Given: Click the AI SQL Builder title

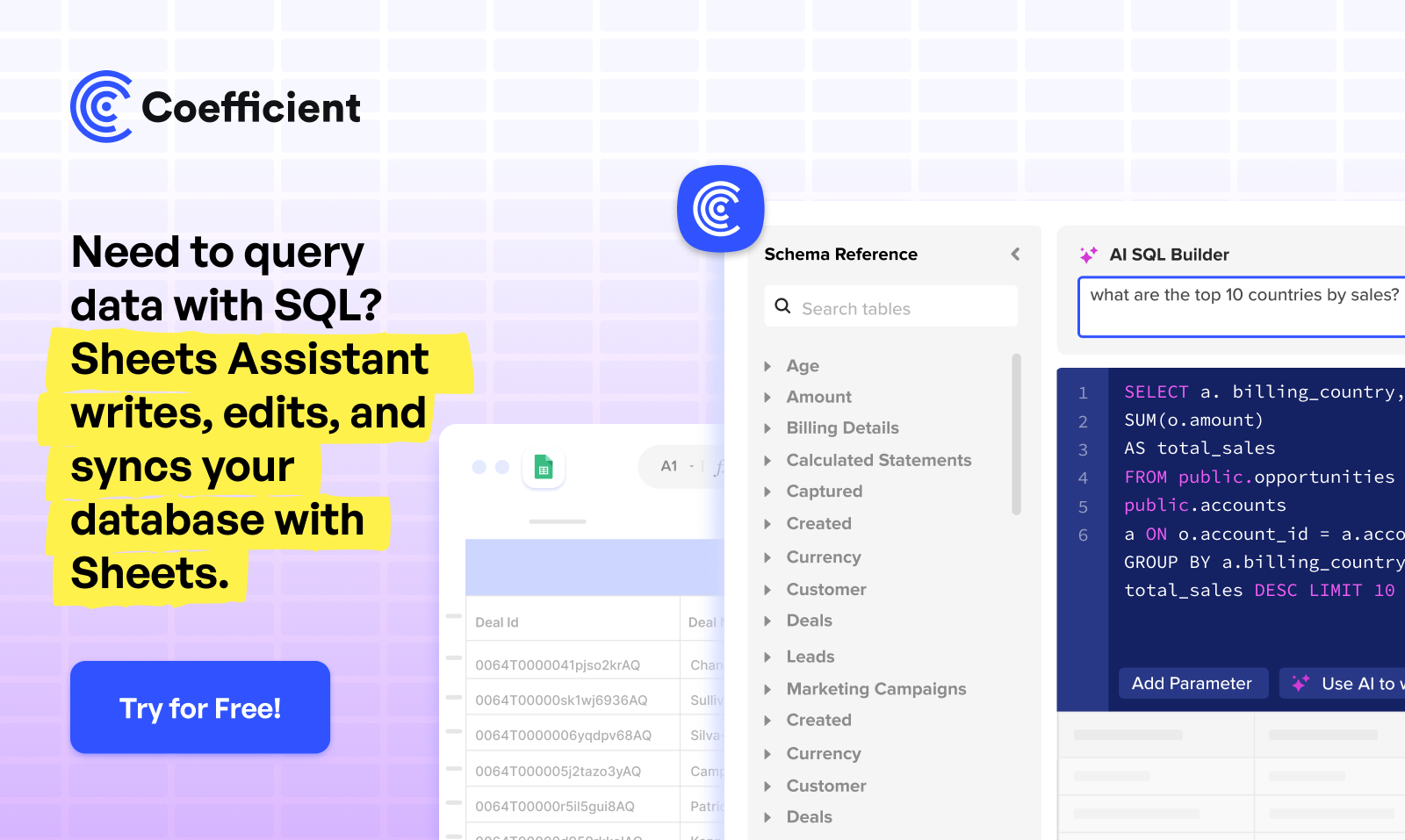Looking at the screenshot, I should tap(1169, 255).
